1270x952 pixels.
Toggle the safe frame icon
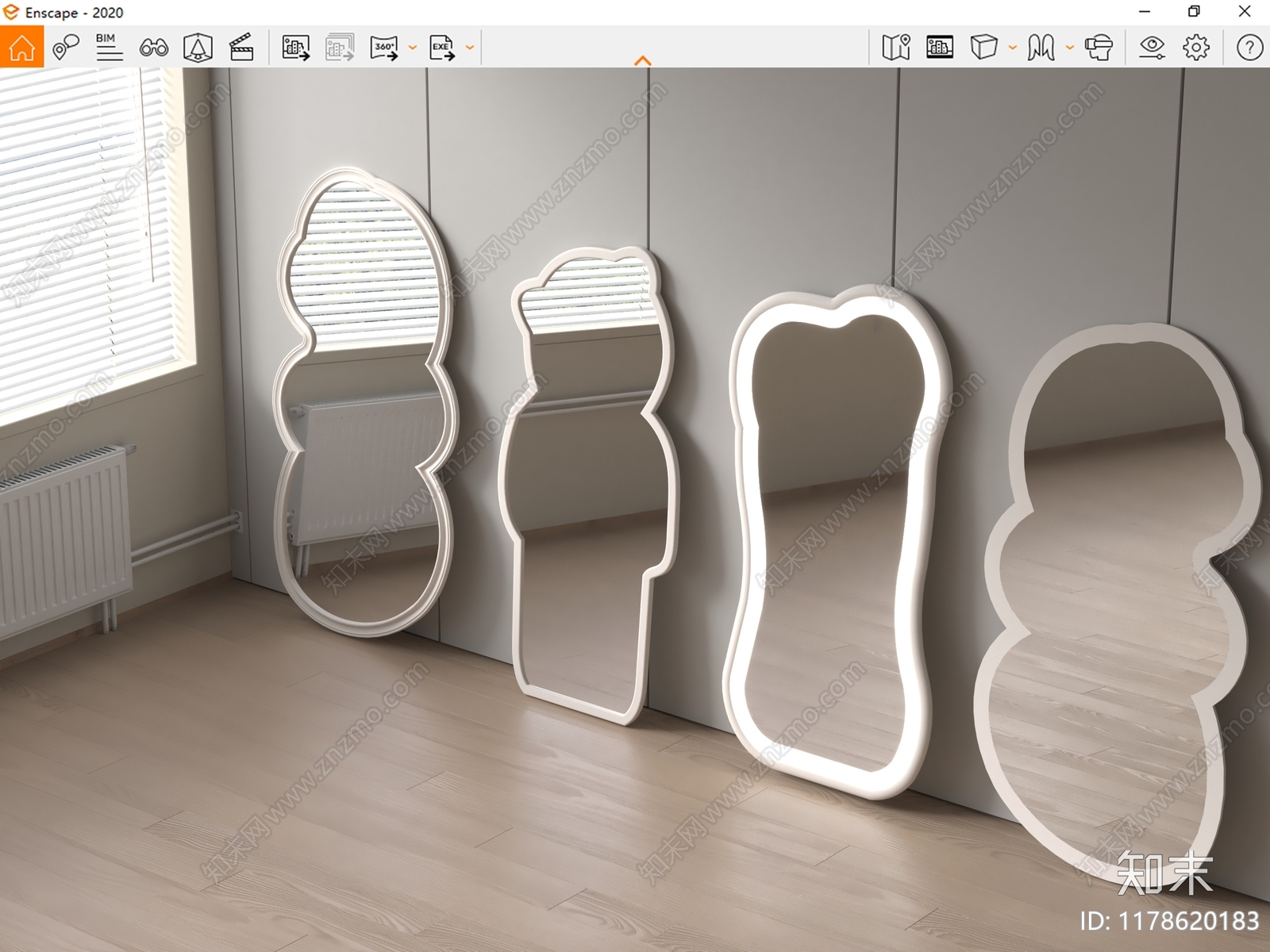pyautogui.click(x=198, y=48)
